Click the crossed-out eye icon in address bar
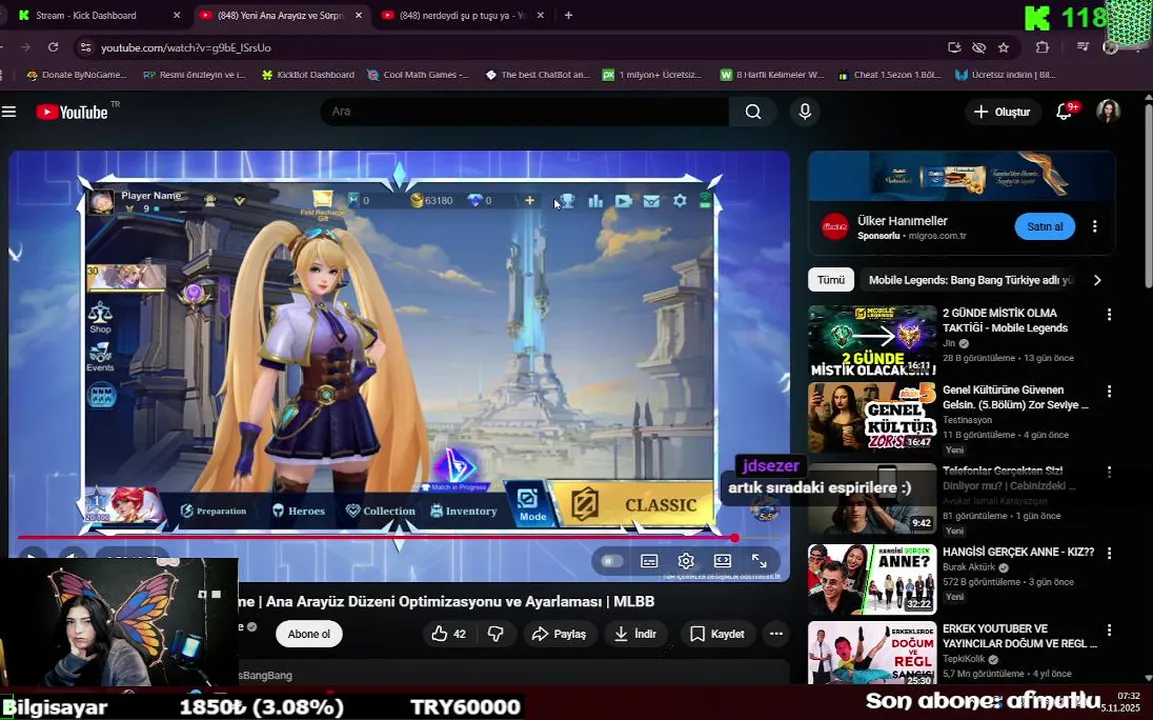1153x720 pixels. click(x=979, y=47)
